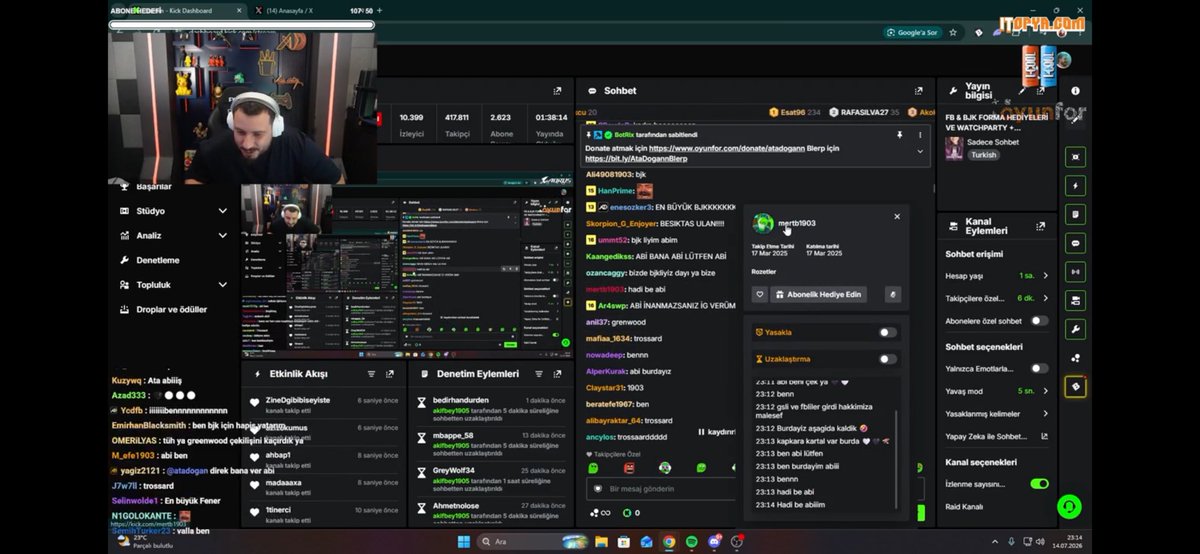Click username akifbey1905 under bedirhandurden entry
Image resolution: width=1200 pixels, height=554 pixels.
click(452, 411)
